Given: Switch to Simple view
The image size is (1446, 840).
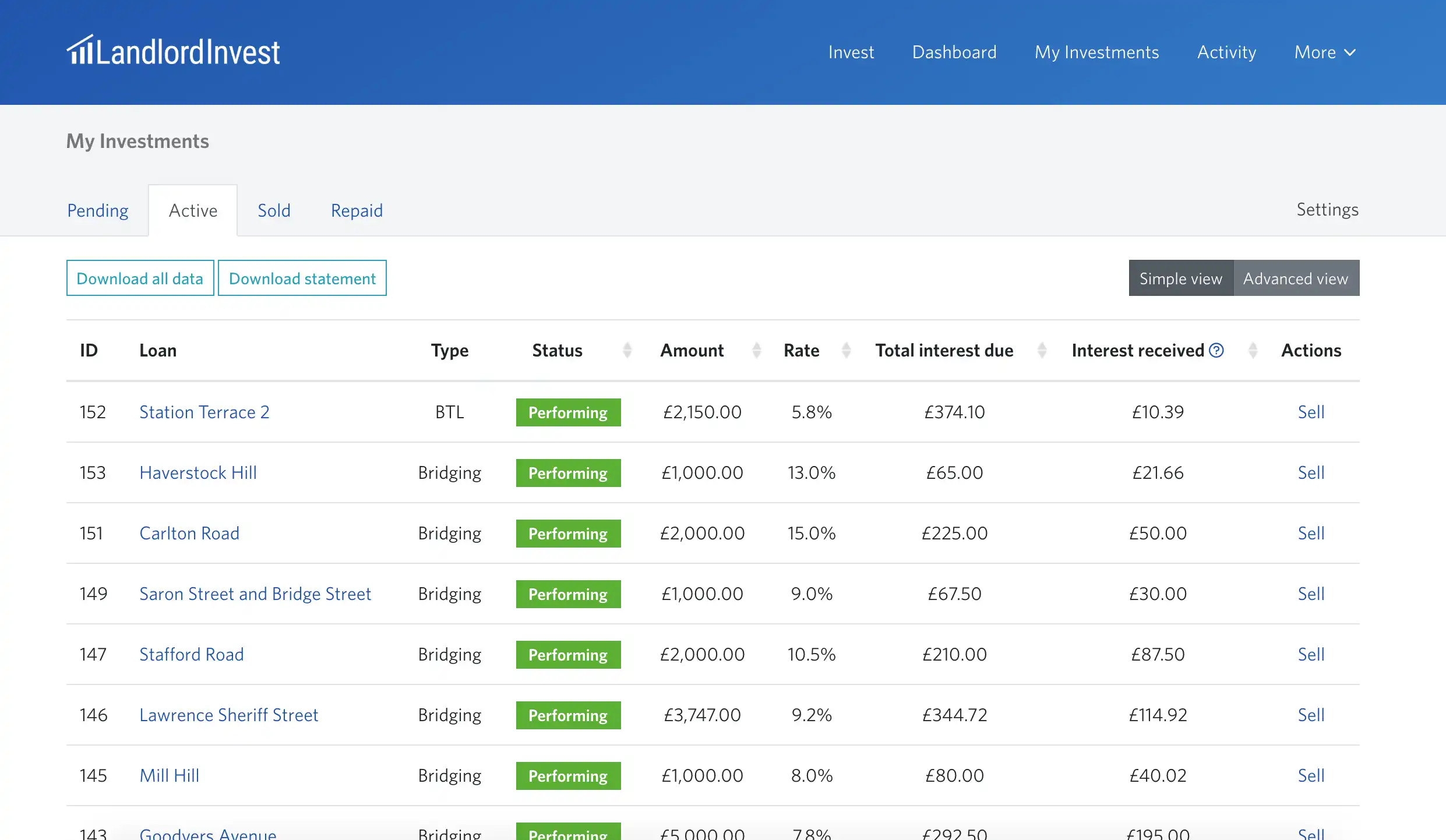Looking at the screenshot, I should click(1181, 278).
